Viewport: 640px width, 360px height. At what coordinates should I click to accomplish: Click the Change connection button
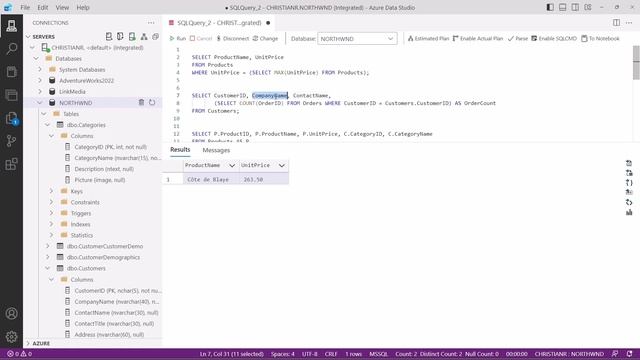pos(265,38)
